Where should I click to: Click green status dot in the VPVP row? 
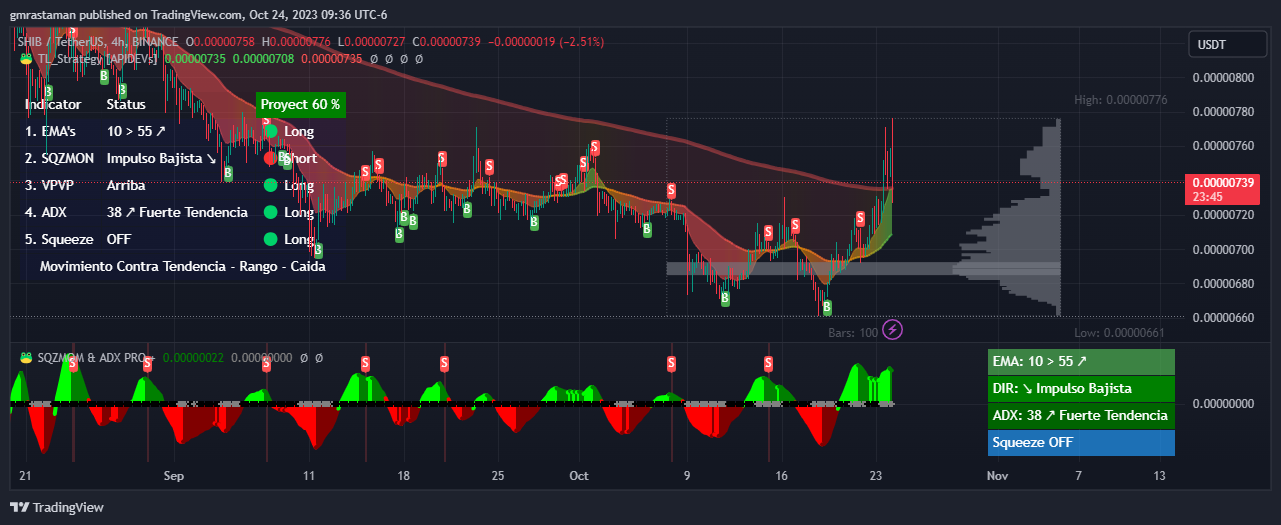tap(271, 185)
